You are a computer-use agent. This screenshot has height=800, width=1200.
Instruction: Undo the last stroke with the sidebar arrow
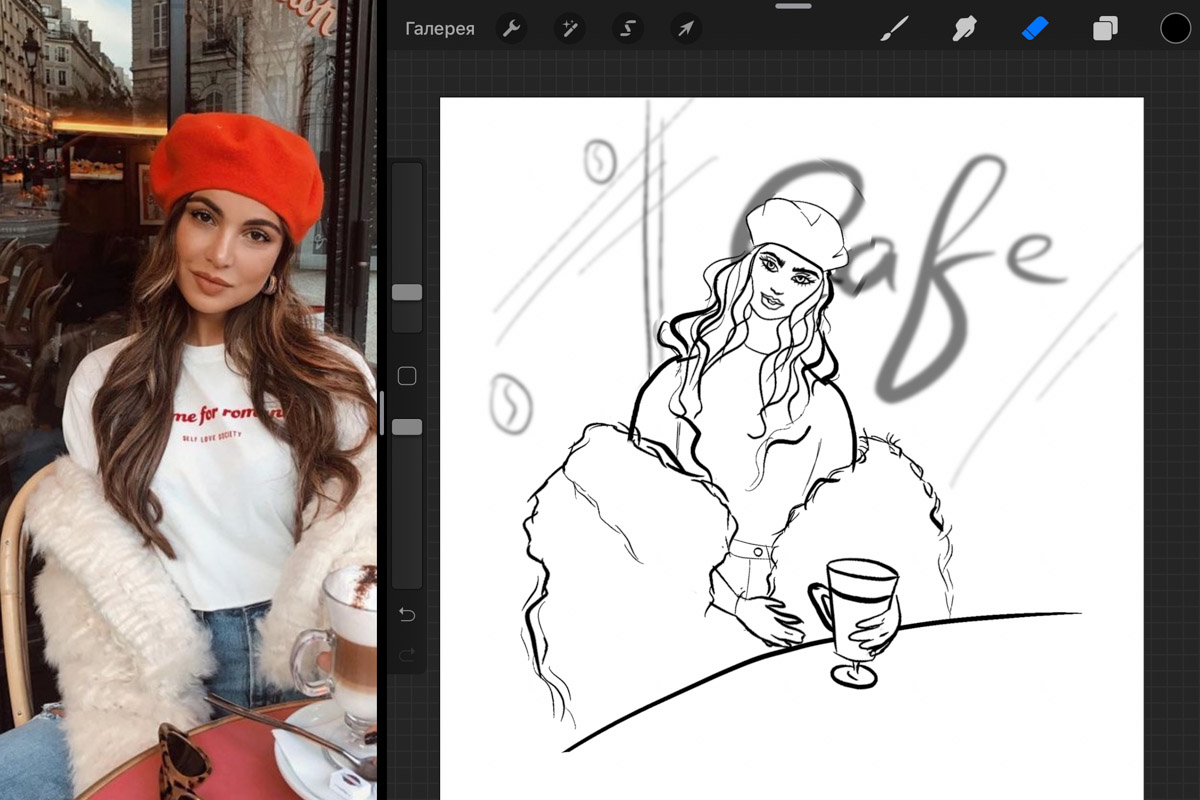click(x=407, y=614)
